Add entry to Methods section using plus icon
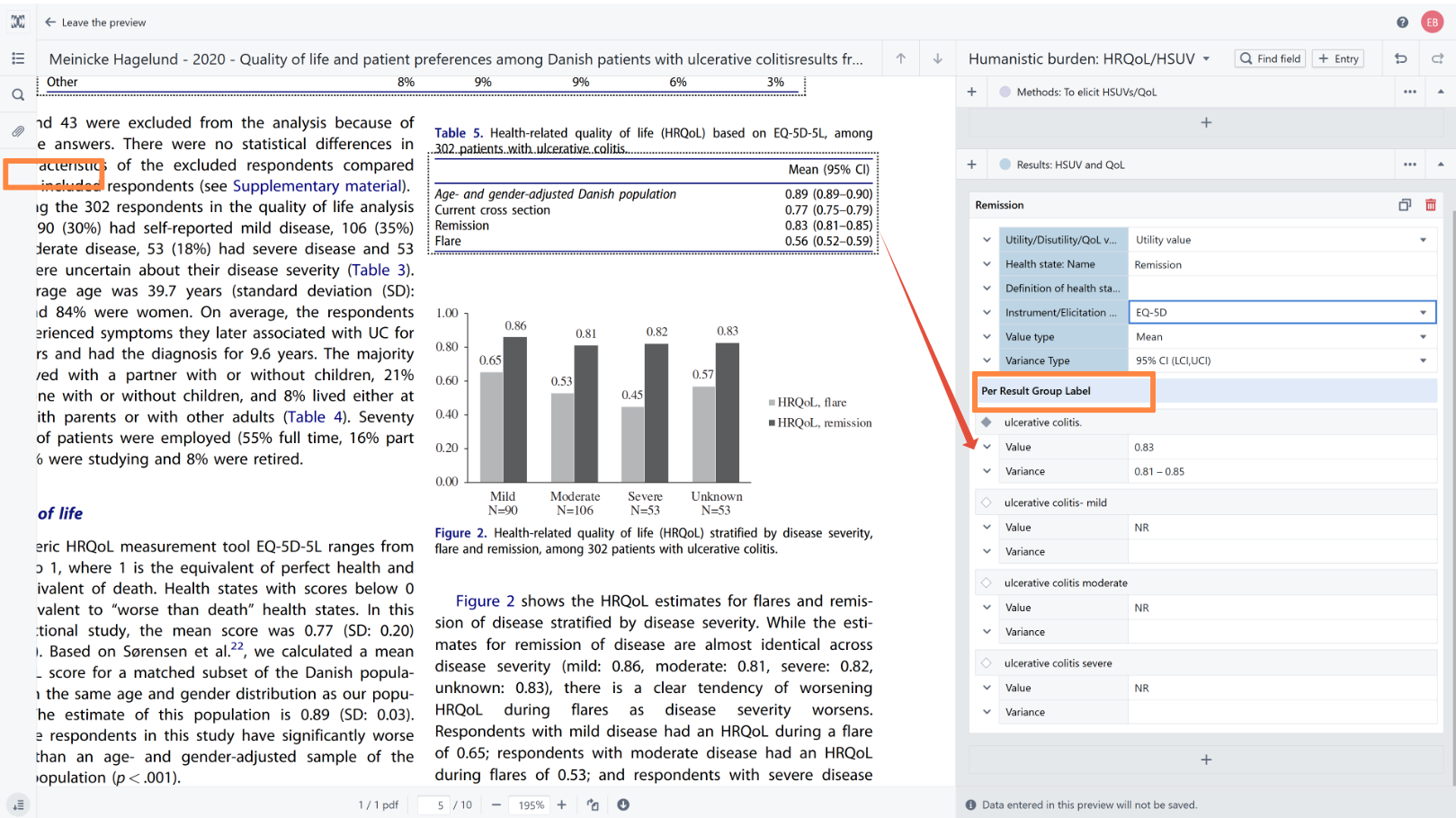The image size is (1456, 818). click(971, 92)
